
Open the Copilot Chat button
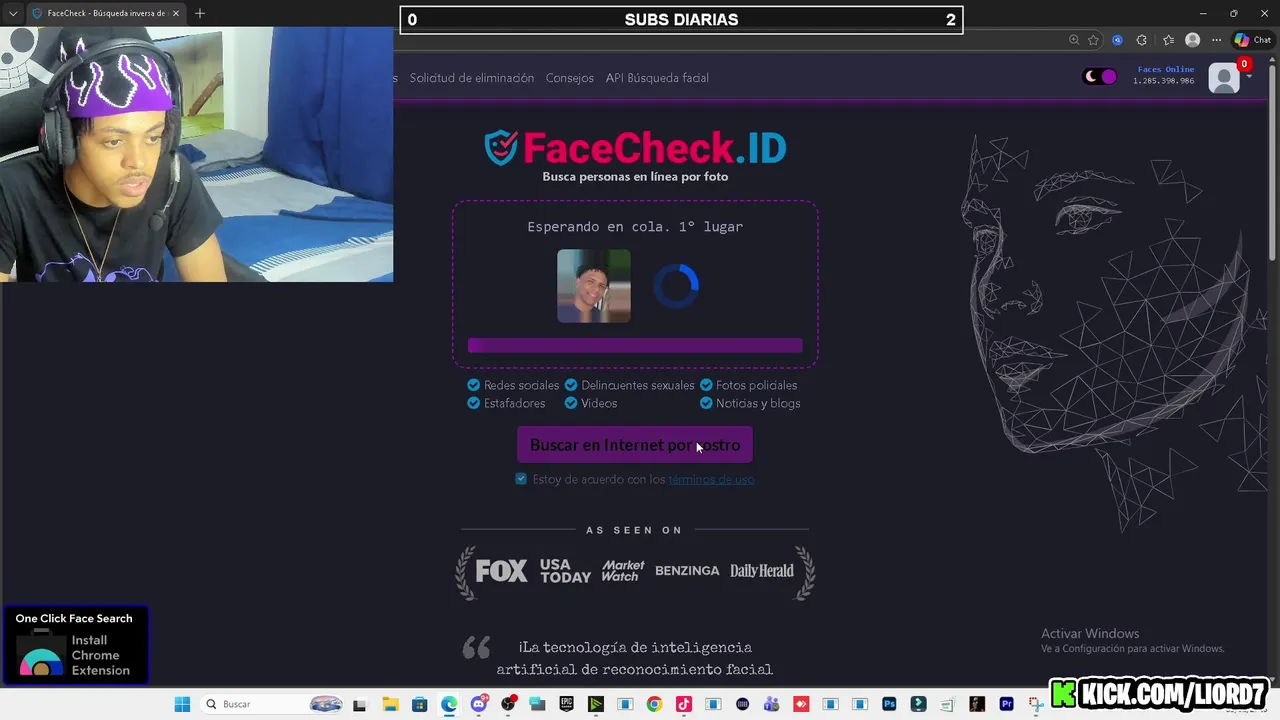pos(1252,40)
